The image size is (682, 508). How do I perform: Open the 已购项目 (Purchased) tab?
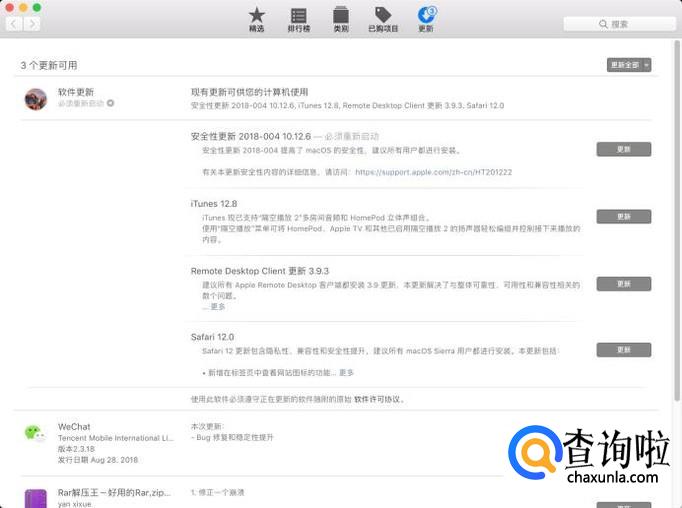point(383,20)
